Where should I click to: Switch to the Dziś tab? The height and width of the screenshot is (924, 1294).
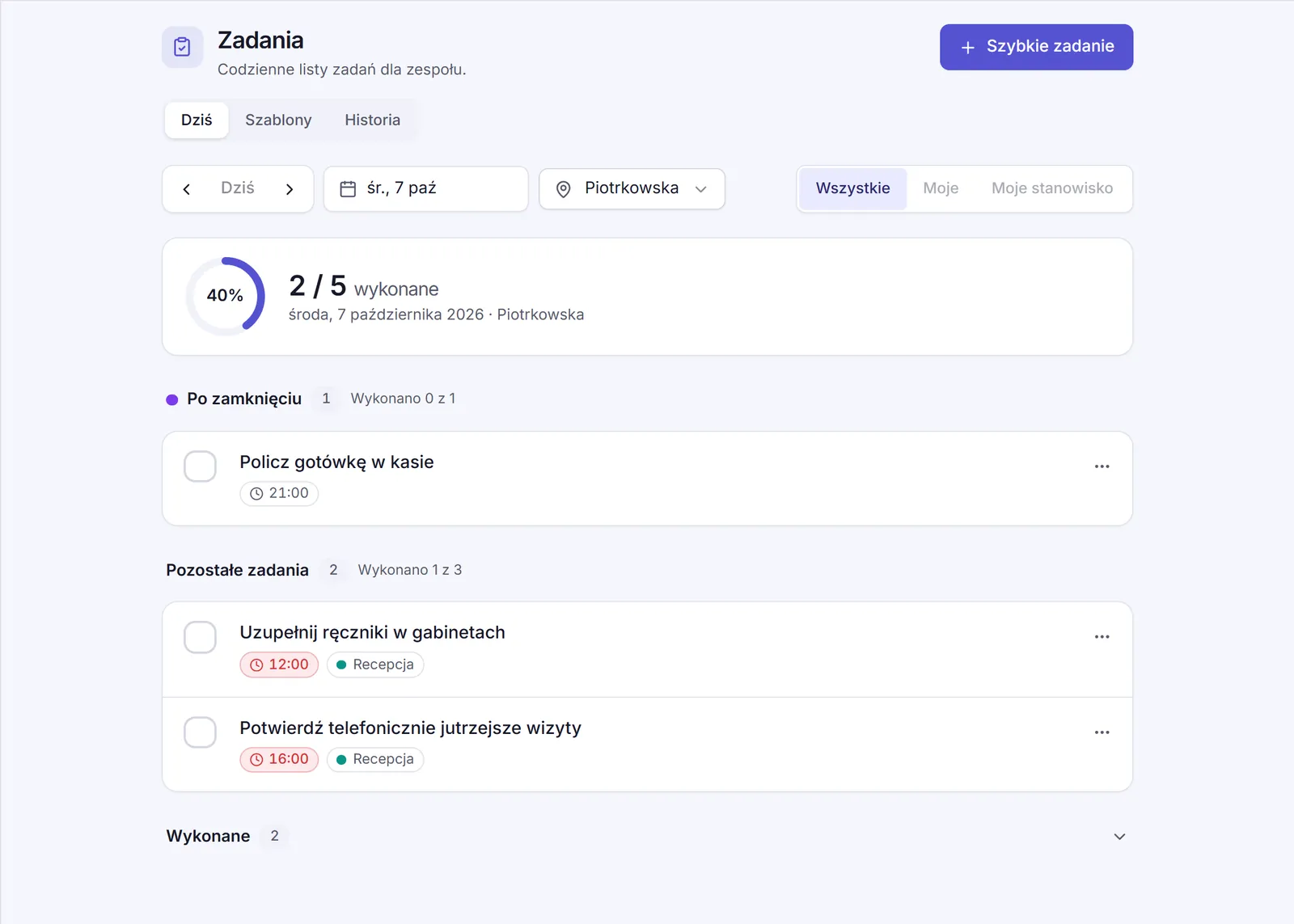197,120
